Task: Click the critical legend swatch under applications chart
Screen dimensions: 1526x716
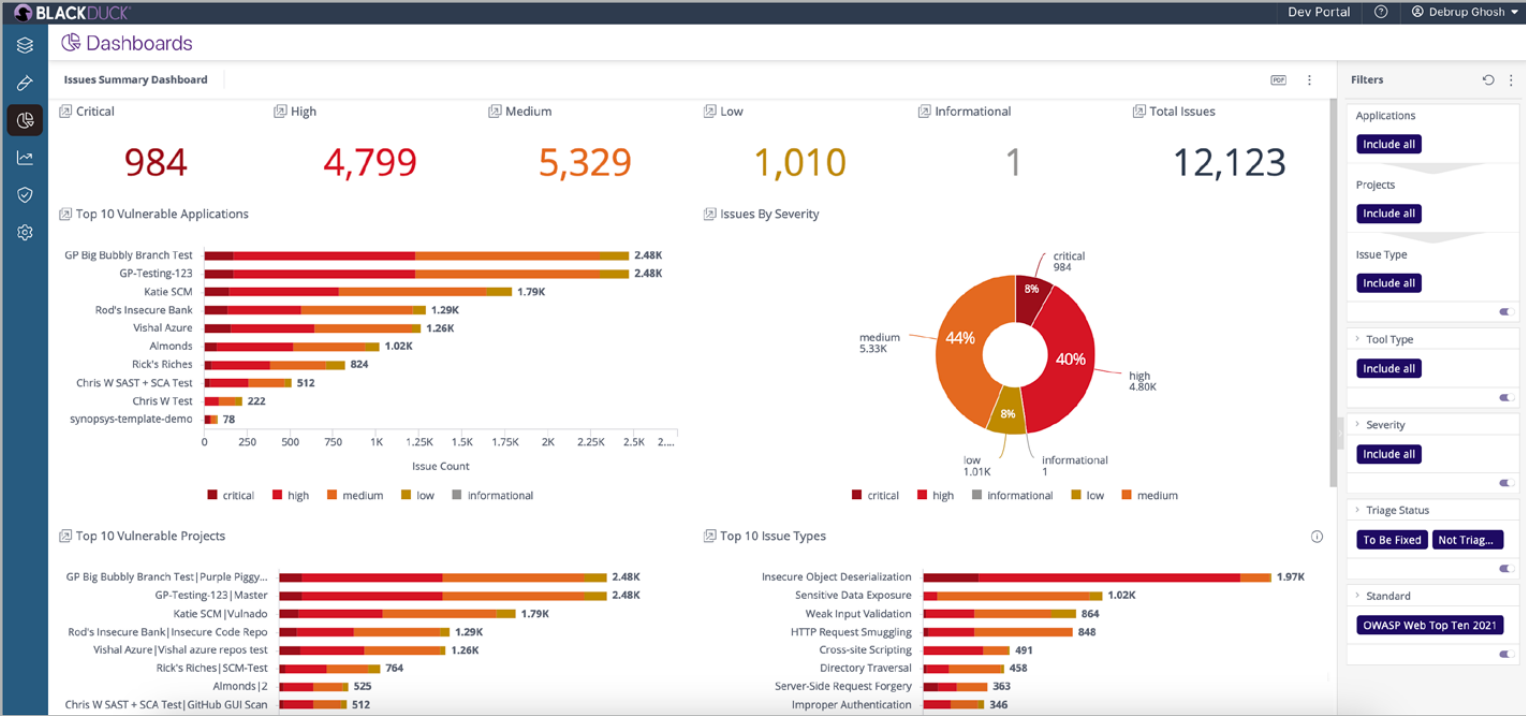Action: pyautogui.click(x=212, y=495)
